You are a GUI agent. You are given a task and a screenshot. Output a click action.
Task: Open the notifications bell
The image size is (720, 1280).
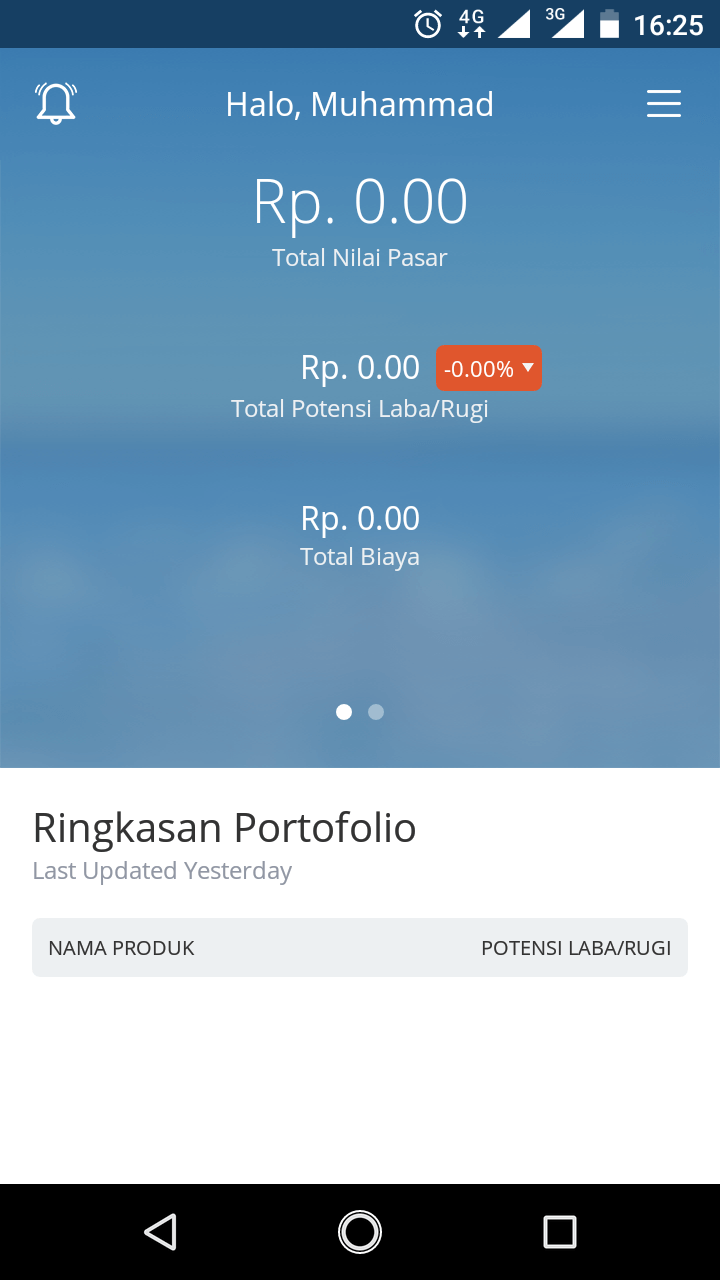click(56, 103)
